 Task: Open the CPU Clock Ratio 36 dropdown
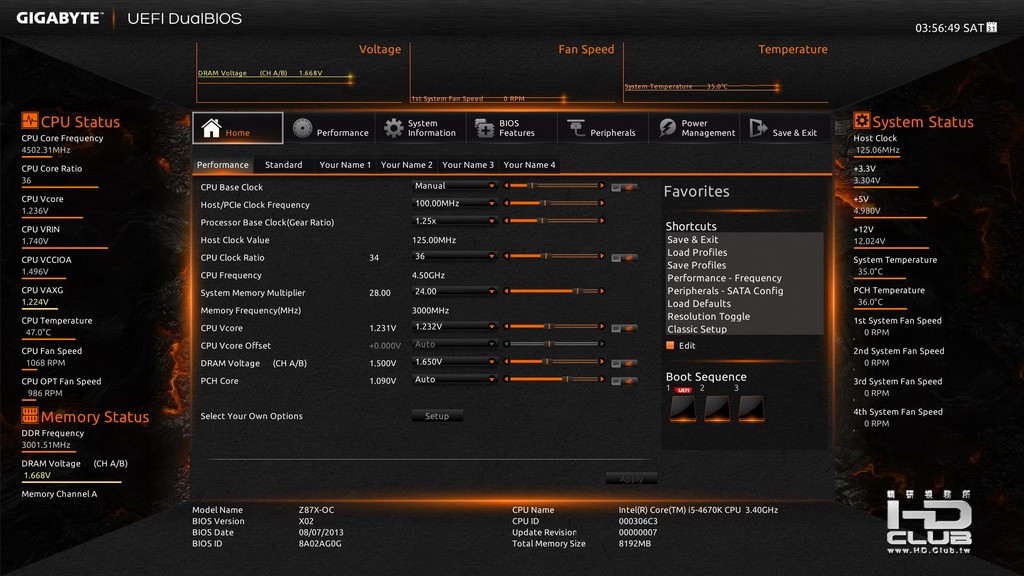454,257
